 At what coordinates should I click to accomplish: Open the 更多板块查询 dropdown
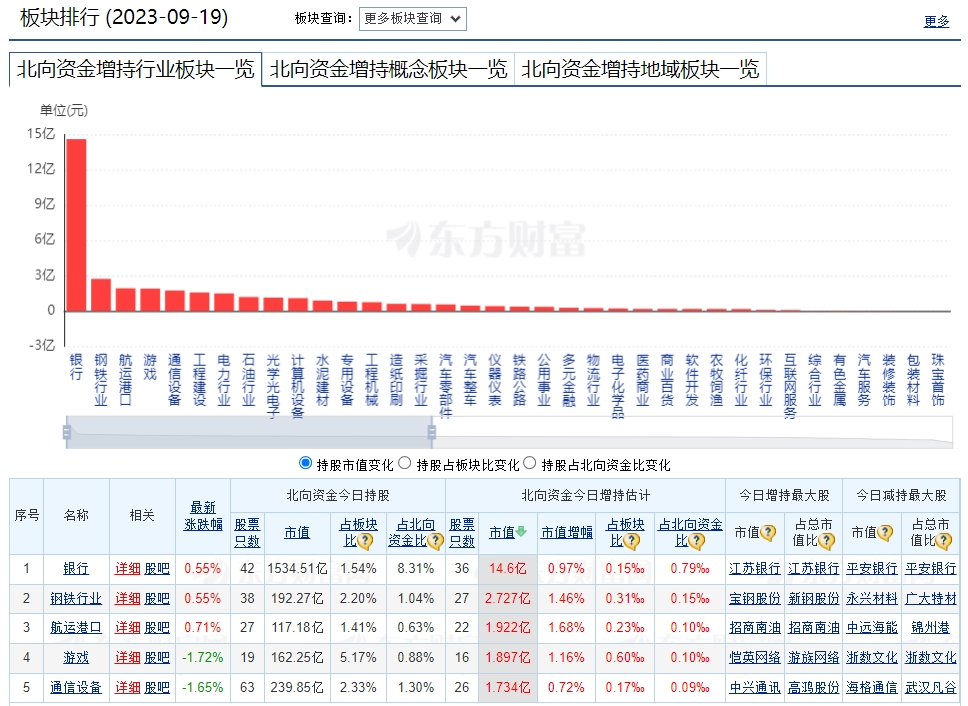point(412,19)
